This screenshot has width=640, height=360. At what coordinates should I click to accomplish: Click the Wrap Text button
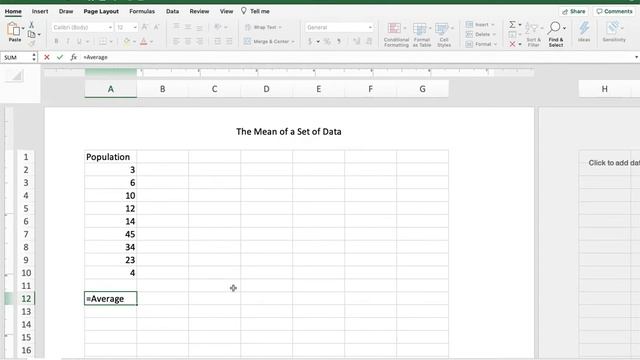tap(263, 27)
